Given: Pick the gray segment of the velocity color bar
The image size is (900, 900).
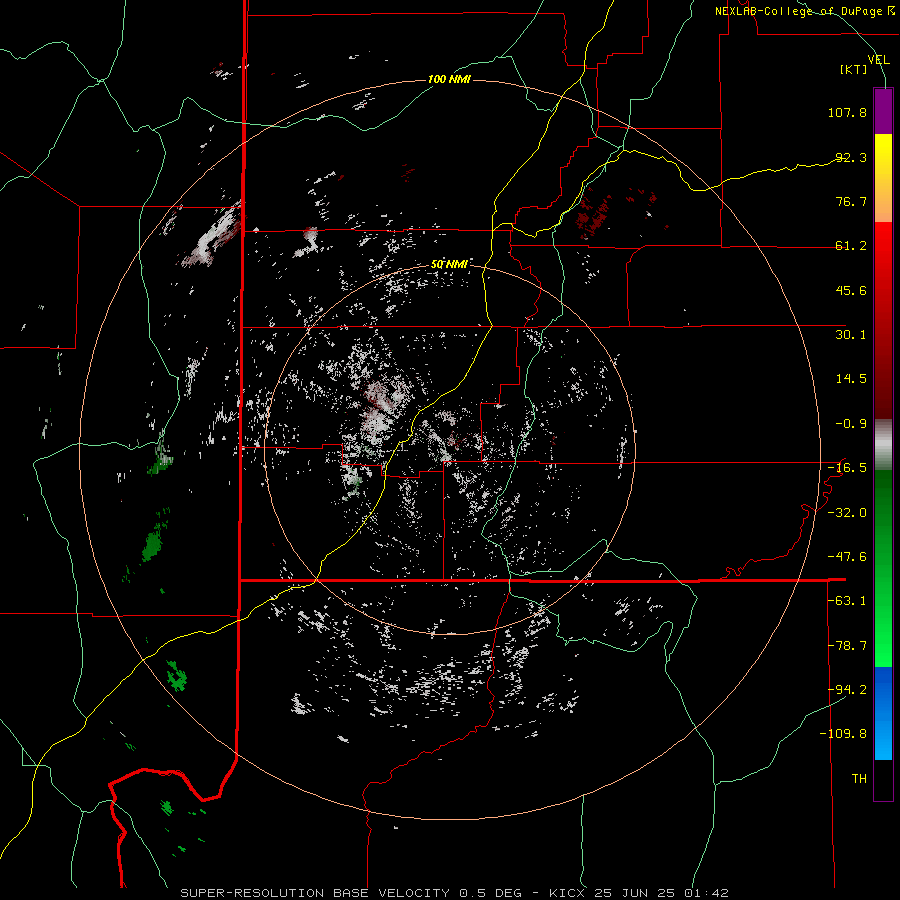Looking at the screenshot, I should [x=883, y=445].
